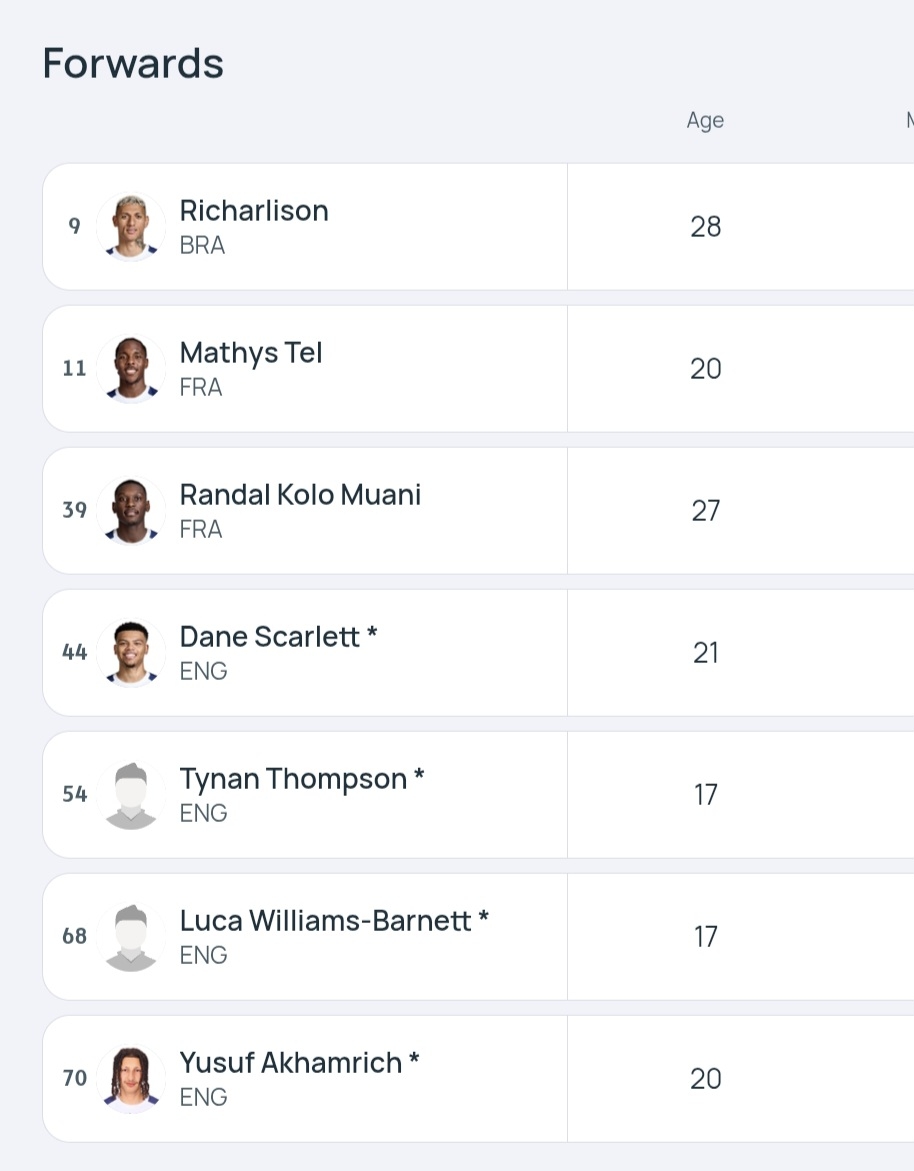Open Richarlison's player profile
Image resolution: width=914 pixels, height=1171 pixels.
[254, 211]
